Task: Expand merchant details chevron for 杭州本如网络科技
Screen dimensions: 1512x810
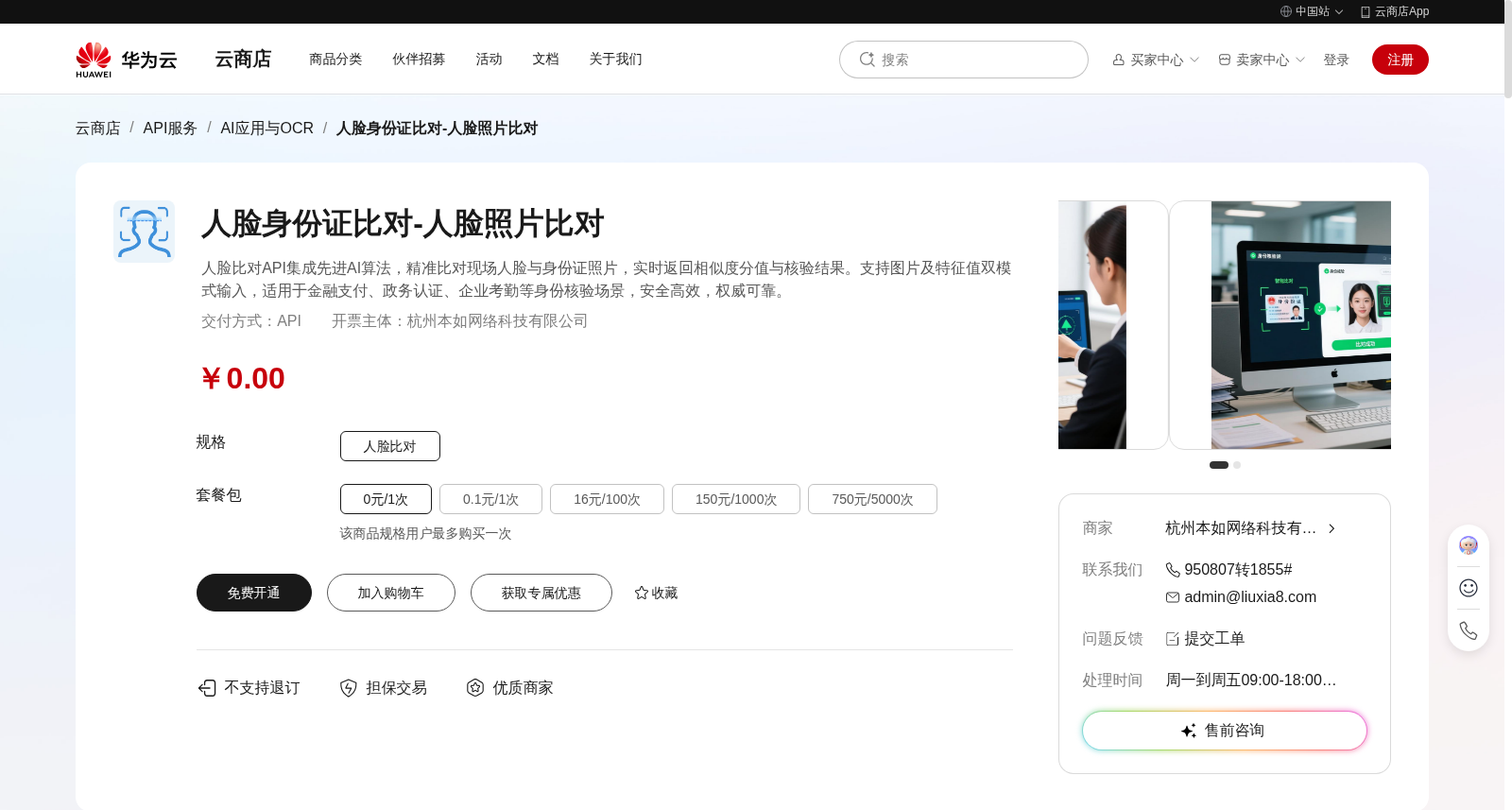Action: click(1332, 528)
